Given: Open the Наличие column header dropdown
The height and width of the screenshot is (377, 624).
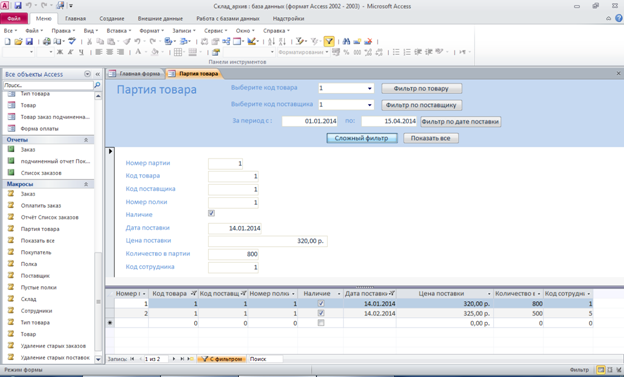Looking at the screenshot, I should click(x=339, y=294).
